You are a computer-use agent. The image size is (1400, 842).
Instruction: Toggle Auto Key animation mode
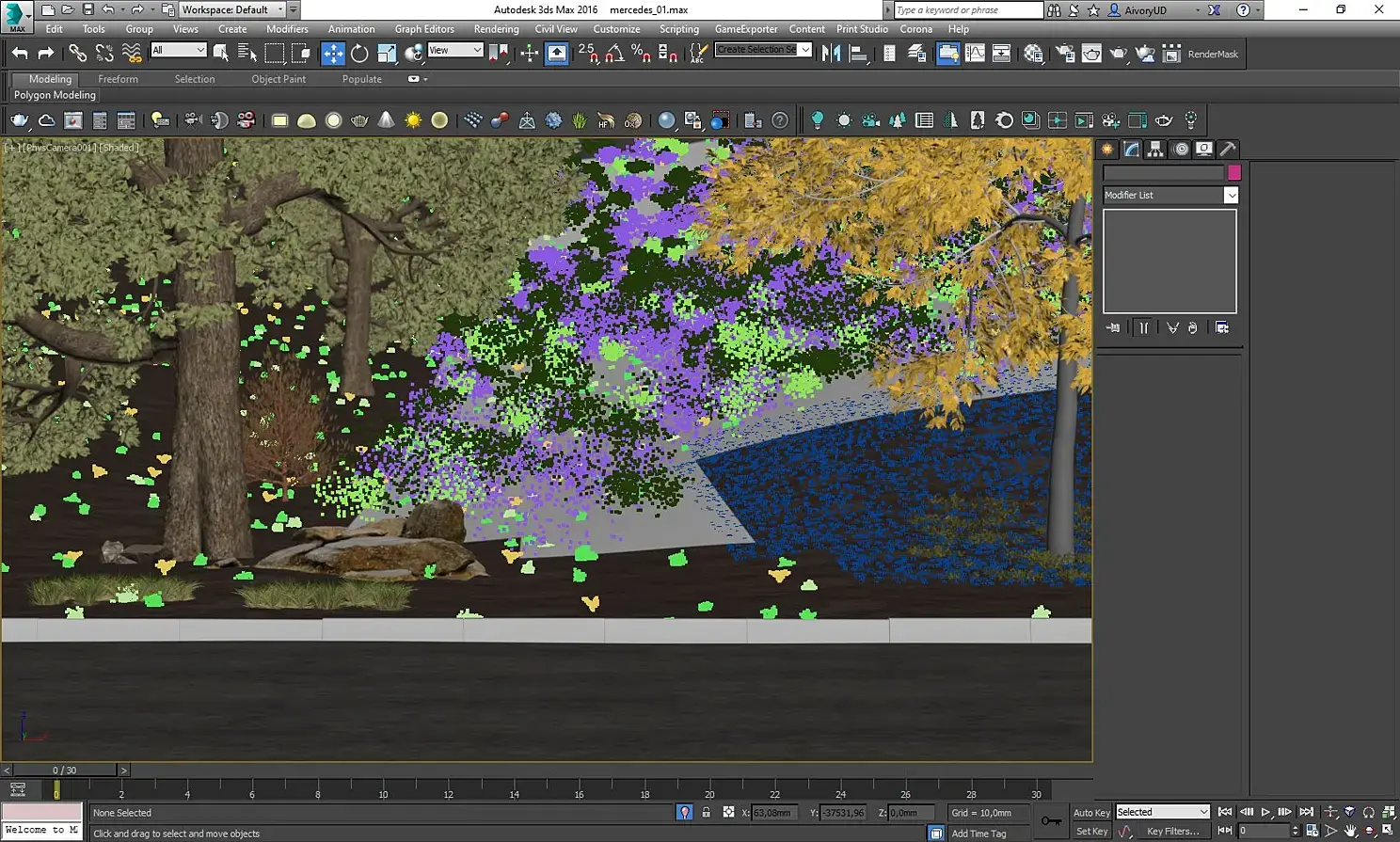[1091, 813]
